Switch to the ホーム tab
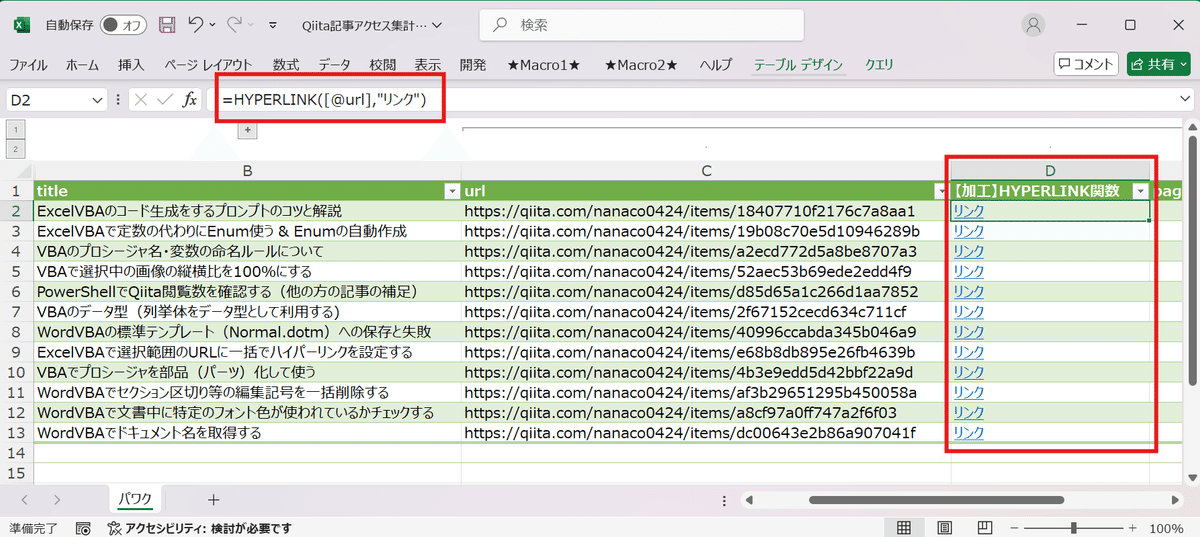The image size is (1200, 537). point(82,64)
